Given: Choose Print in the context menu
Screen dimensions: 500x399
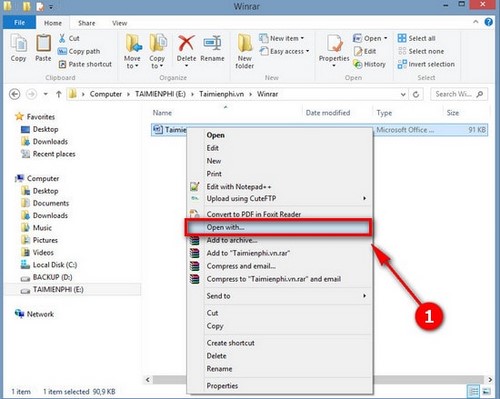Looking at the screenshot, I should [x=214, y=174].
